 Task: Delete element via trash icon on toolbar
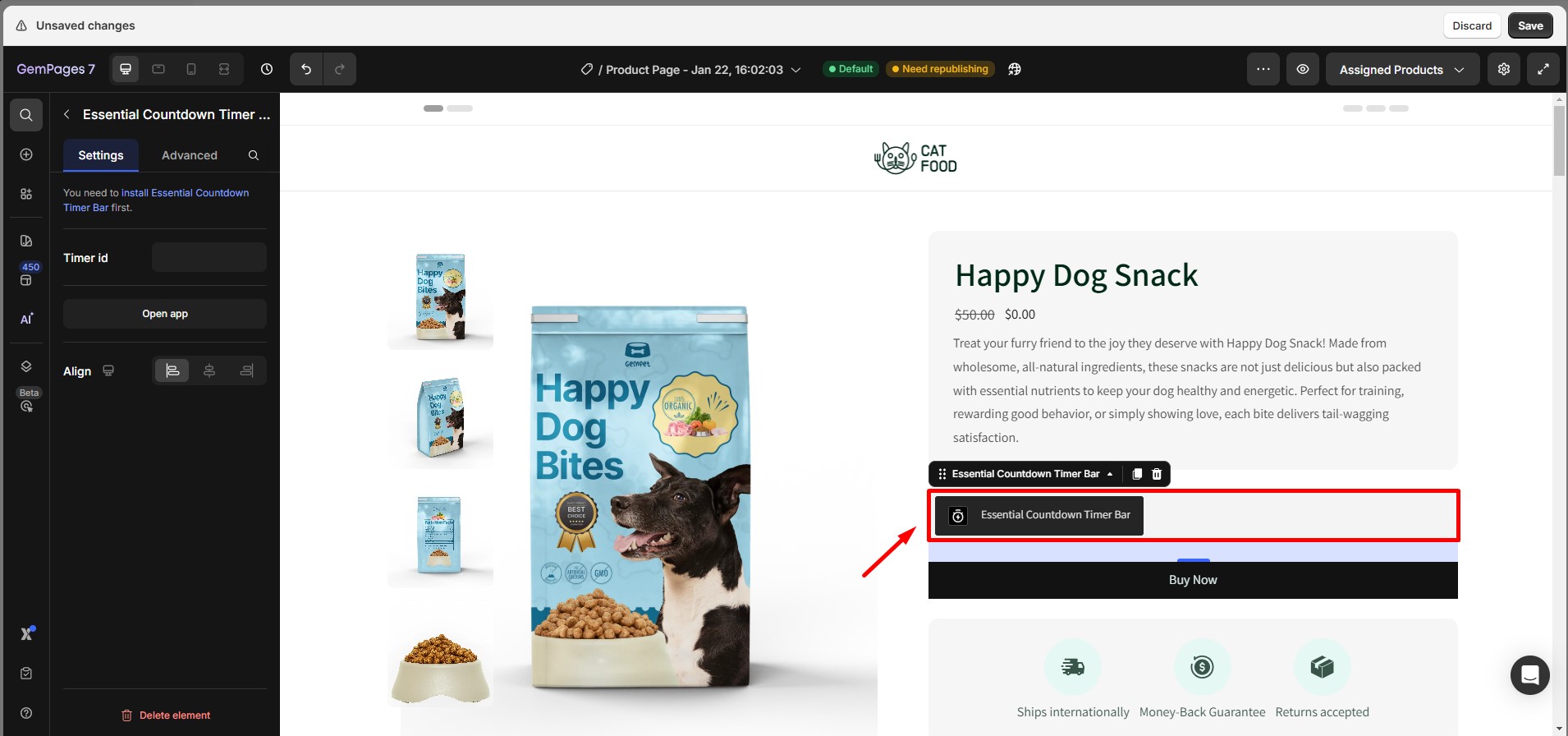1157,474
